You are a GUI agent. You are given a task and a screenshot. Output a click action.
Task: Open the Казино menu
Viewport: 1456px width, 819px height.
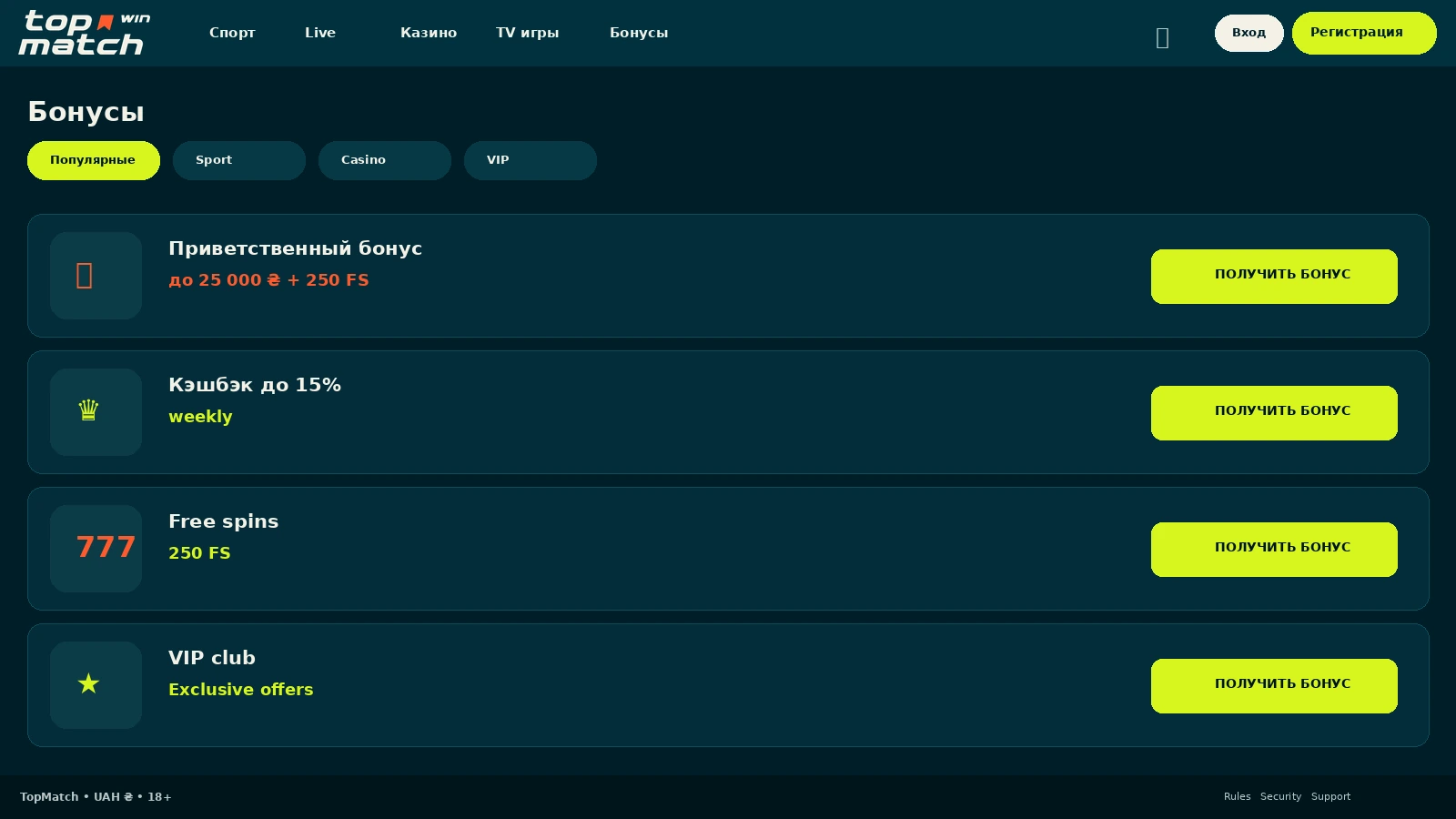[429, 33]
